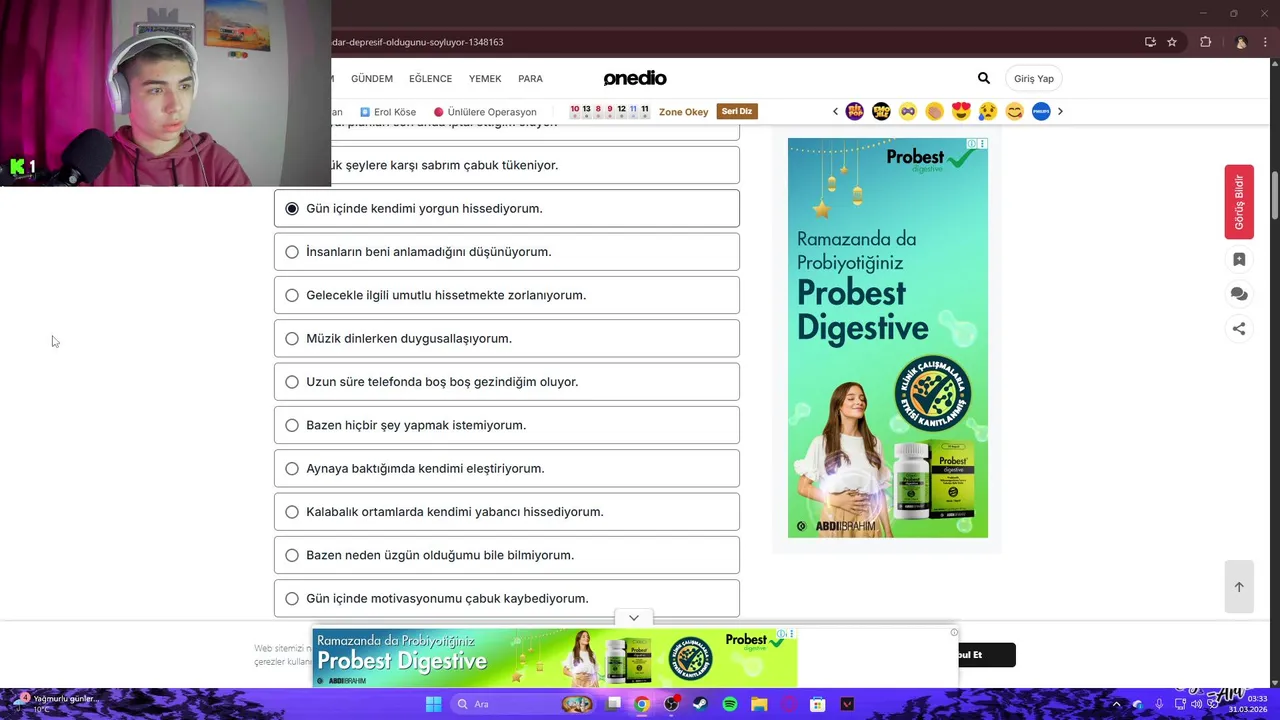Click the Onedio logo
The height and width of the screenshot is (720, 1280).
click(635, 78)
